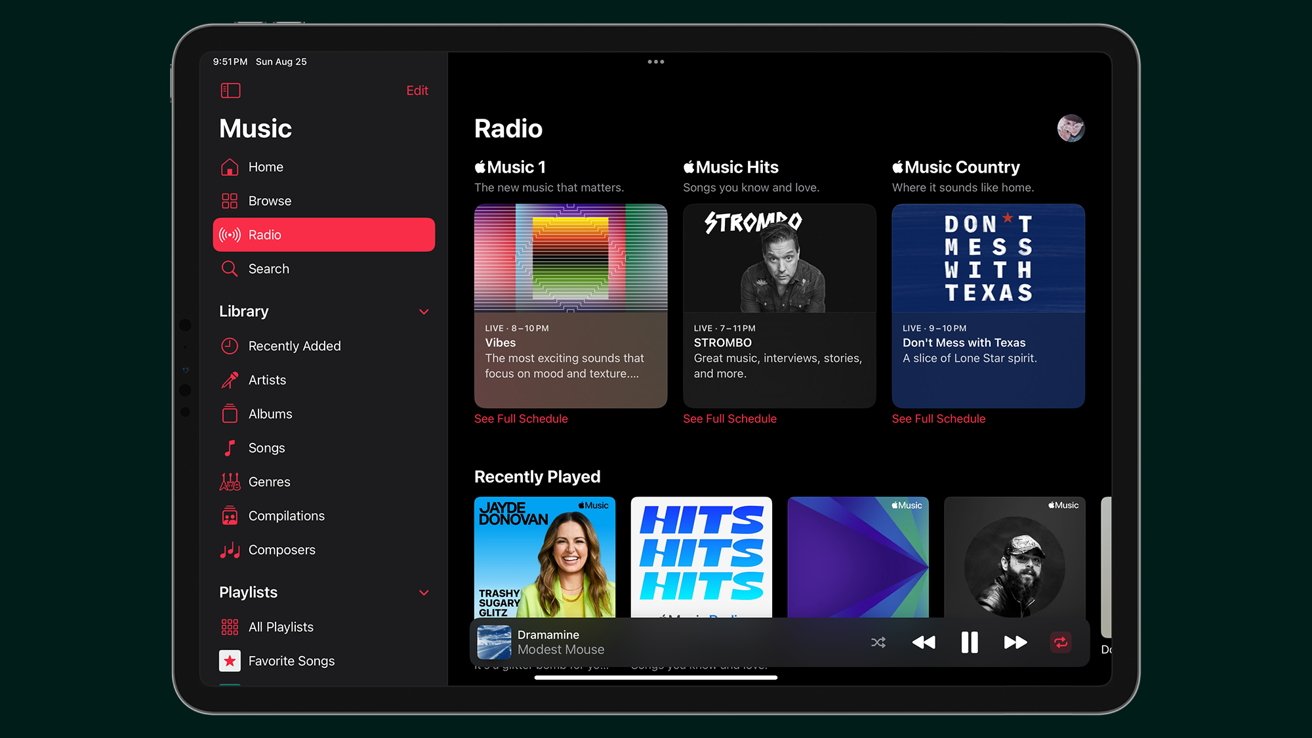Image resolution: width=1312 pixels, height=738 pixels.
Task: Click the Recently Added clock icon
Action: click(x=230, y=346)
